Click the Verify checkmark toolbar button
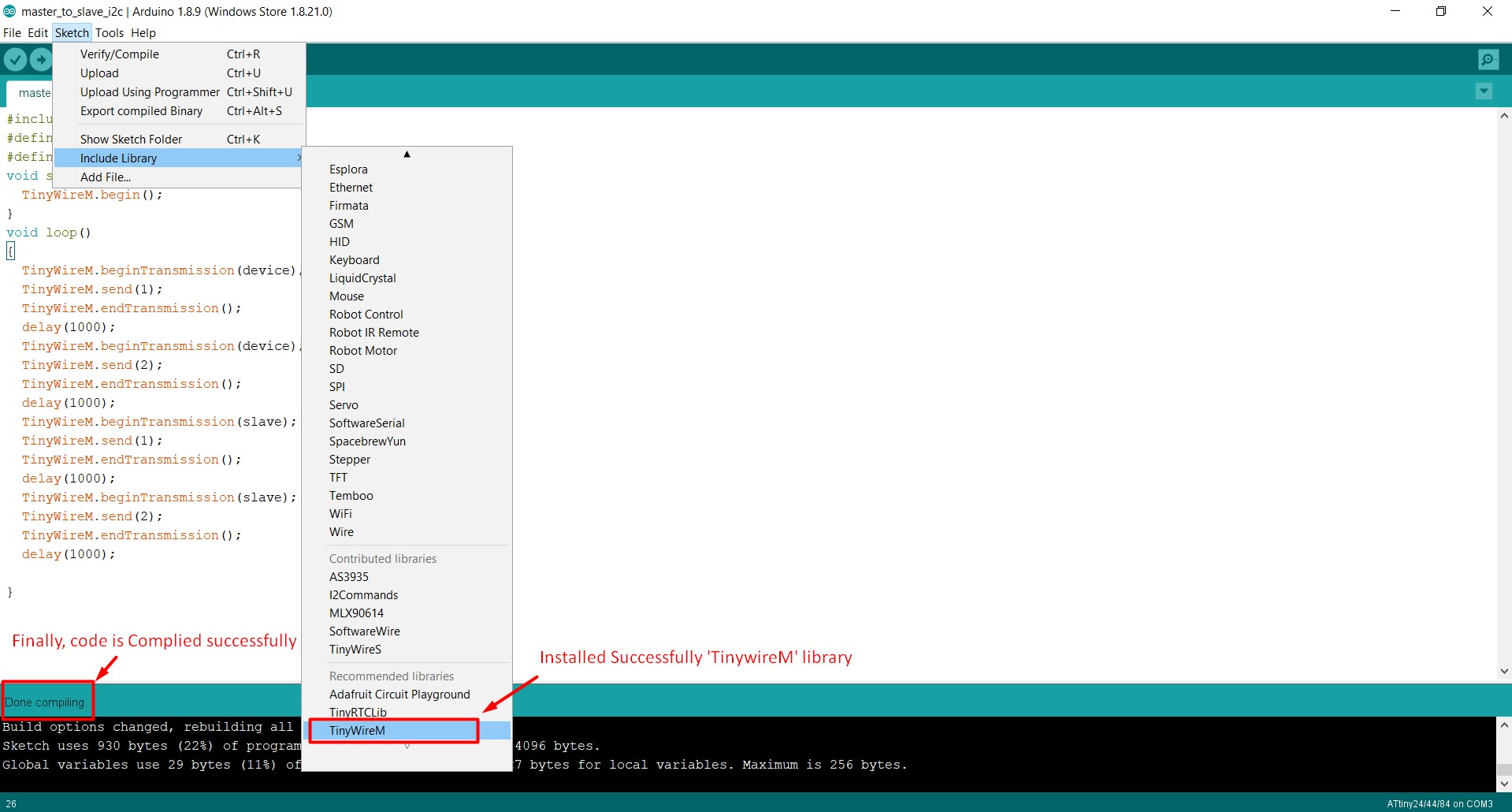 pos(16,59)
